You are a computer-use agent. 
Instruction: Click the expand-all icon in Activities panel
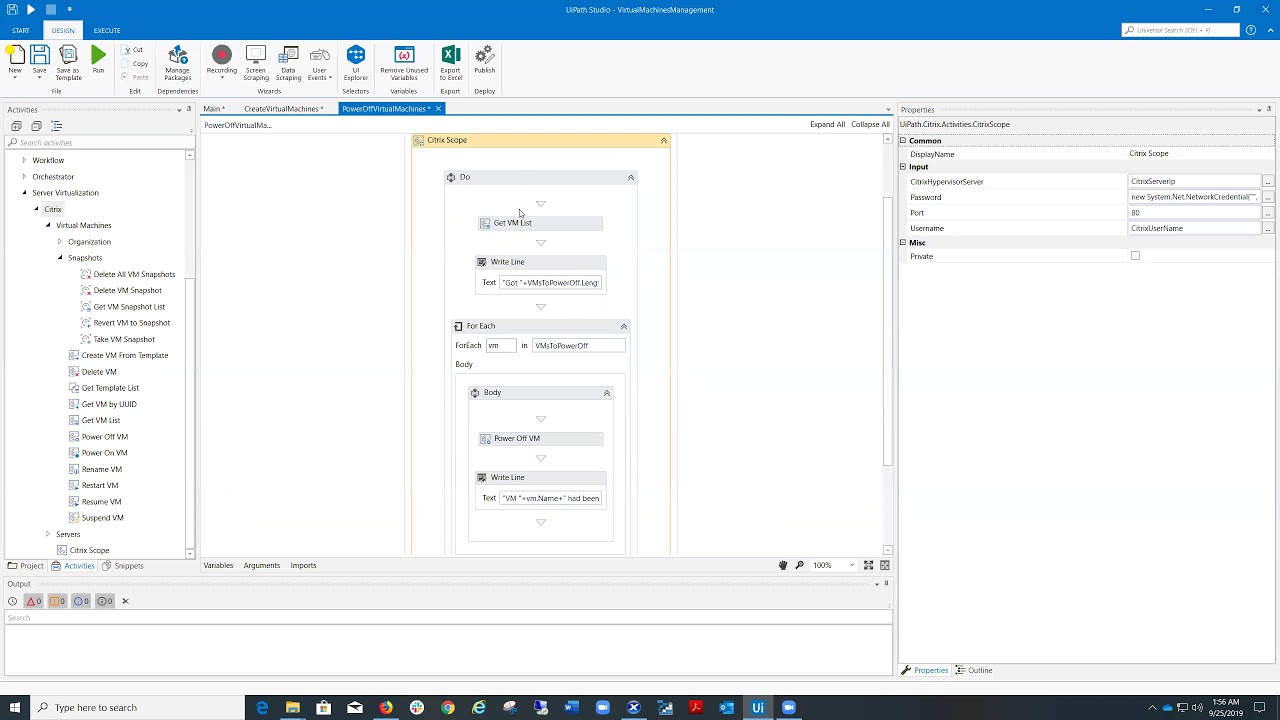(x=16, y=126)
